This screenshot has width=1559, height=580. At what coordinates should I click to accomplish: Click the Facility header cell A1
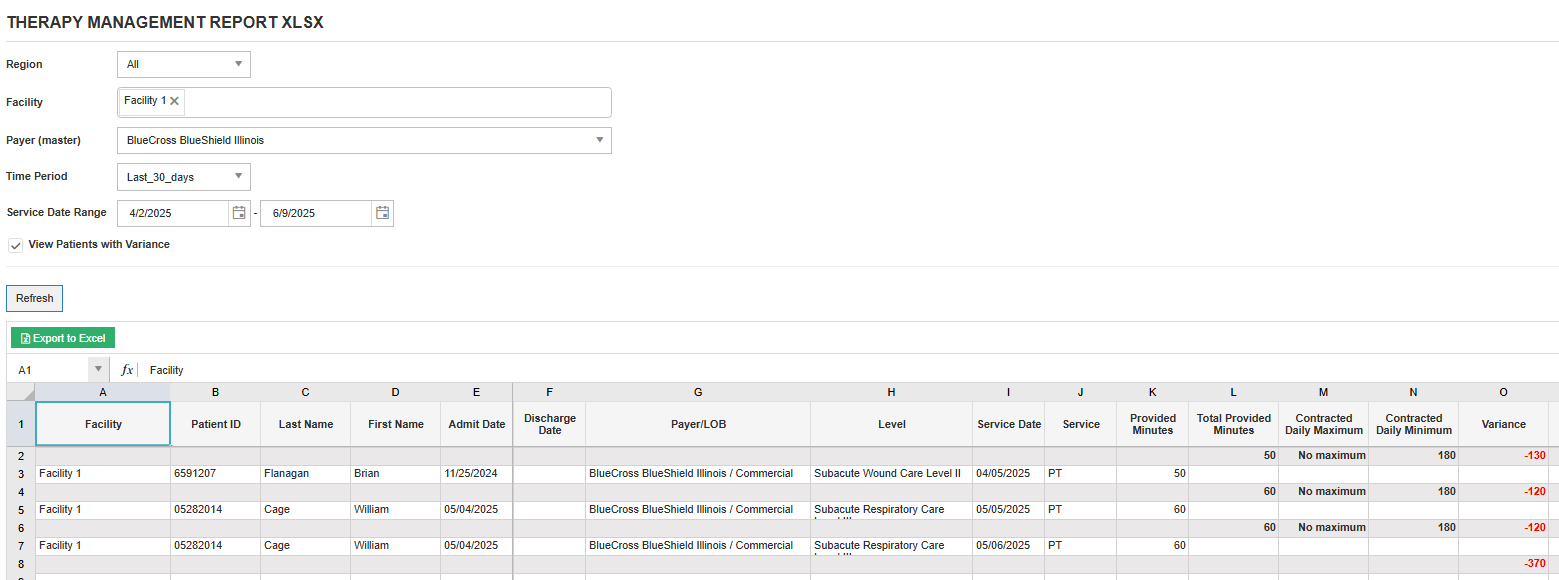[x=103, y=424]
